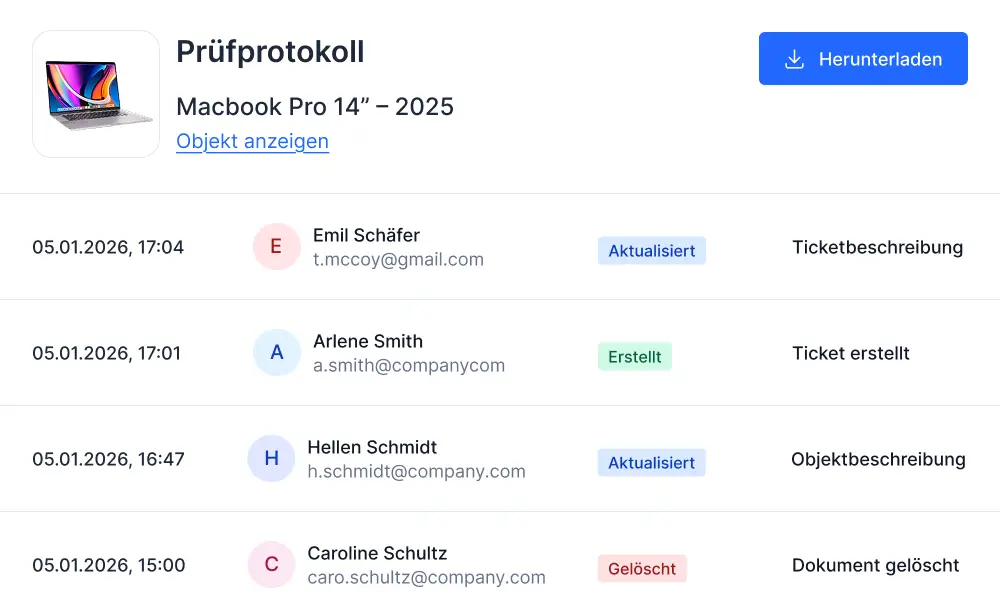Select the Ticketbeschreibung entry
The image size is (1000, 600).
877,247
